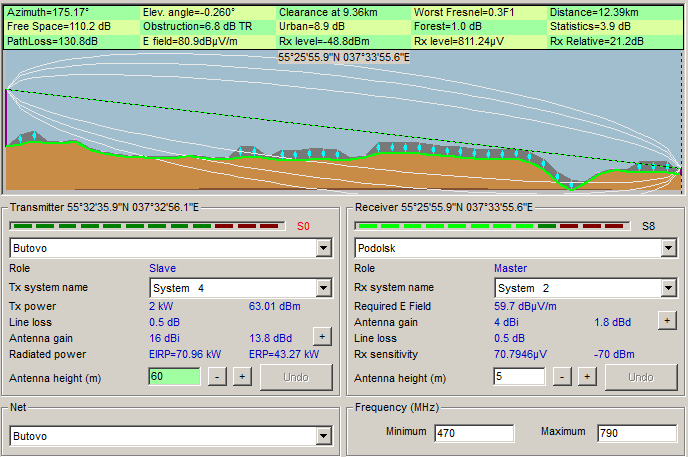Decrease receiver antenna height with minus button
The image size is (688, 457).
pos(562,377)
